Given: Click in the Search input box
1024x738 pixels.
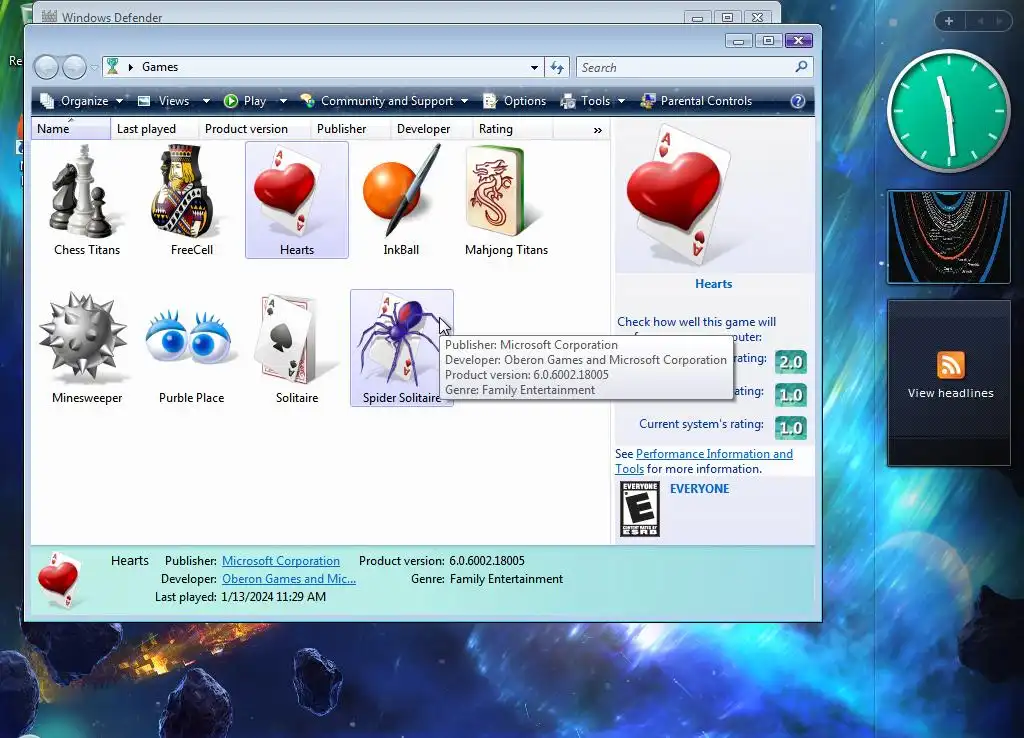Looking at the screenshot, I should click(686, 67).
